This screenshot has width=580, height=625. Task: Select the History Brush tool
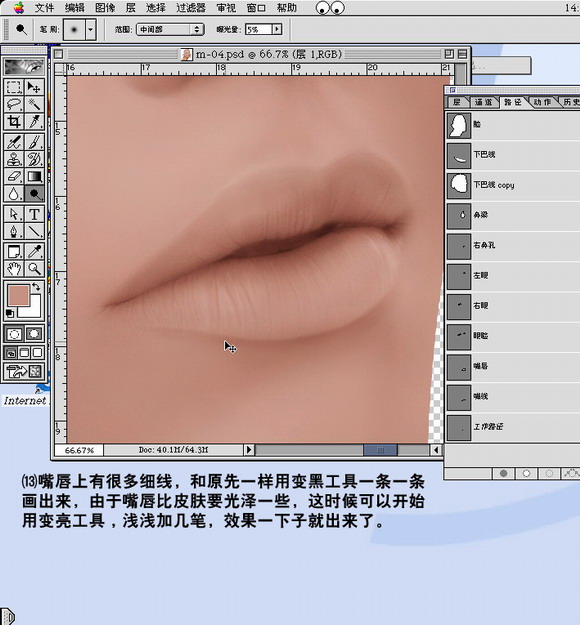click(x=34, y=159)
